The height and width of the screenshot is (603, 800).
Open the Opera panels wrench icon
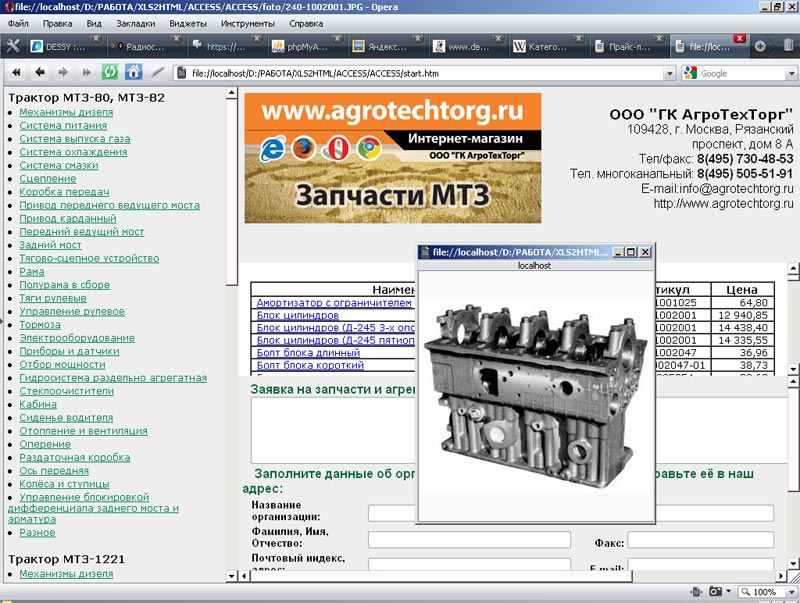[13, 46]
